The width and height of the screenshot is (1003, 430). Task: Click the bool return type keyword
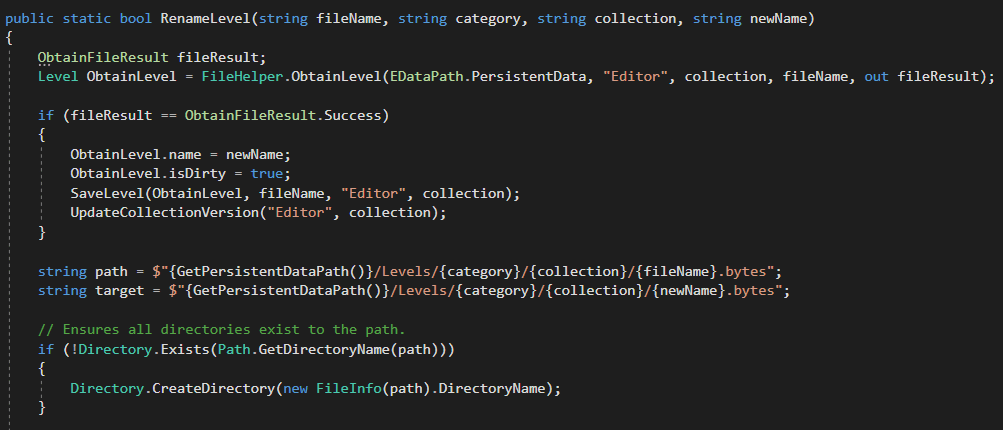point(136,19)
